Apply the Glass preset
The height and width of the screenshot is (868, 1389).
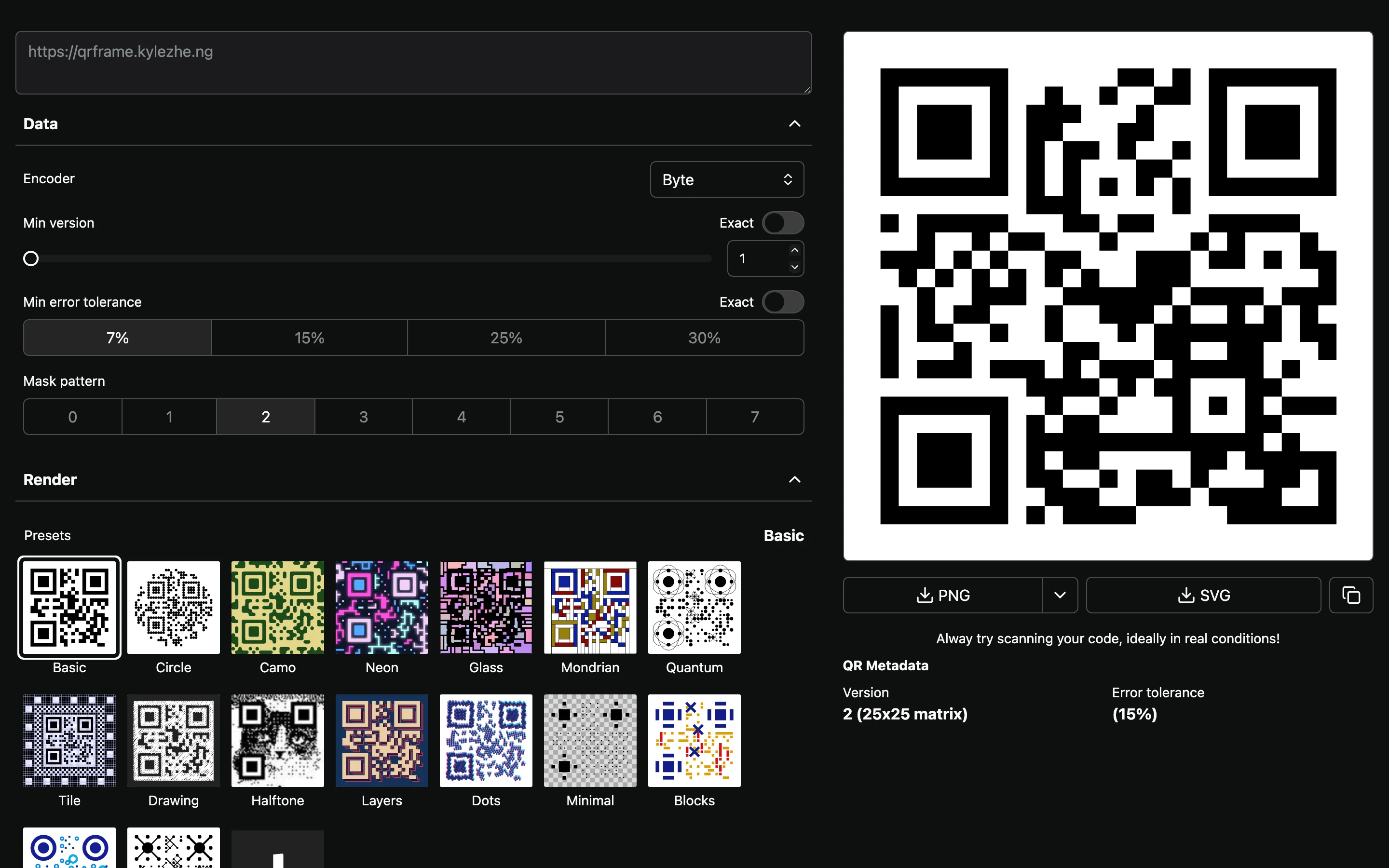[x=486, y=608]
